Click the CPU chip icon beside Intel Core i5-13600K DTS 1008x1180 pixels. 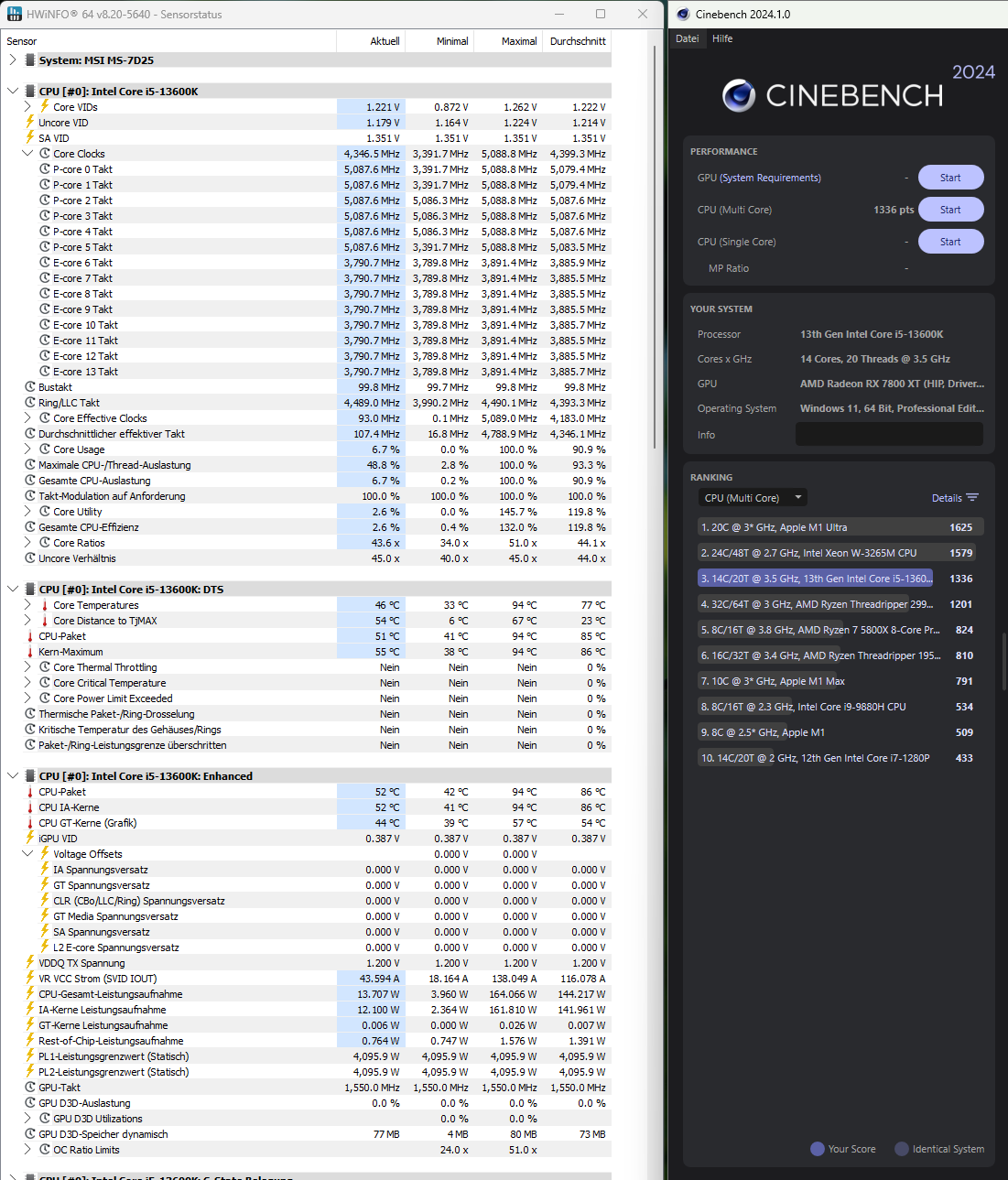click(x=30, y=589)
